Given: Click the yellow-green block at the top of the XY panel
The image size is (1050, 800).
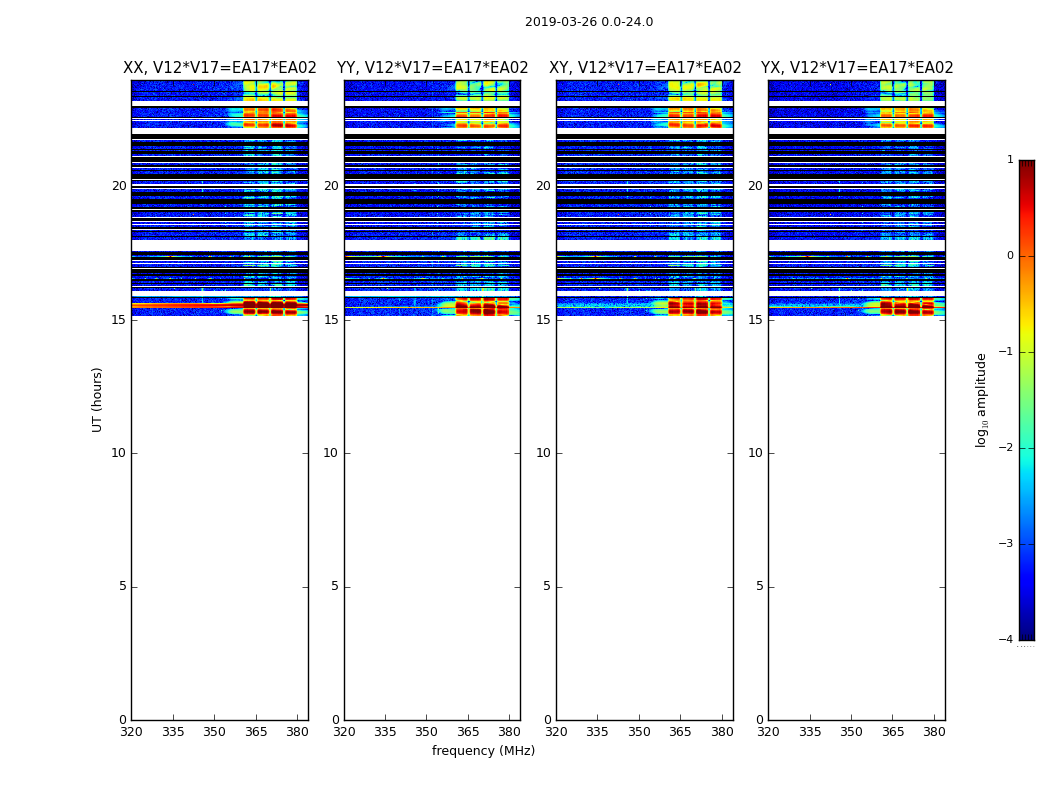Looking at the screenshot, I should 695,90.
